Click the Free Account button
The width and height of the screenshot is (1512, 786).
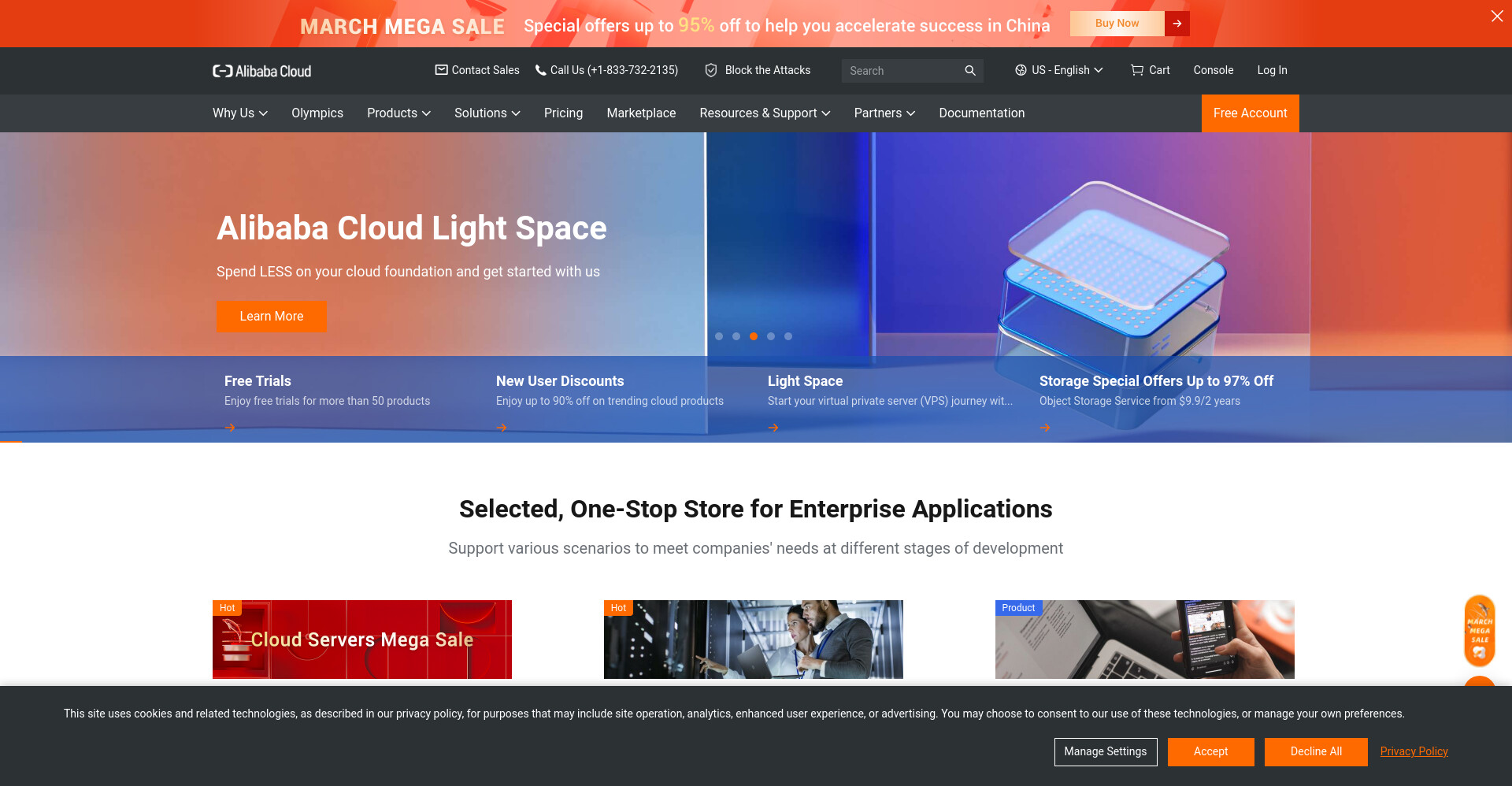pos(1250,113)
